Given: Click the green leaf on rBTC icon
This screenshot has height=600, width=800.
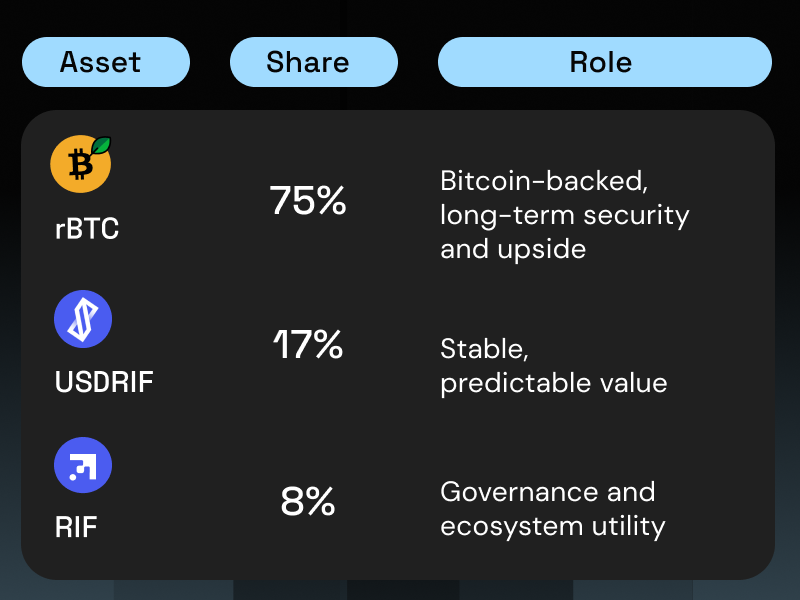Looking at the screenshot, I should pyautogui.click(x=101, y=145).
